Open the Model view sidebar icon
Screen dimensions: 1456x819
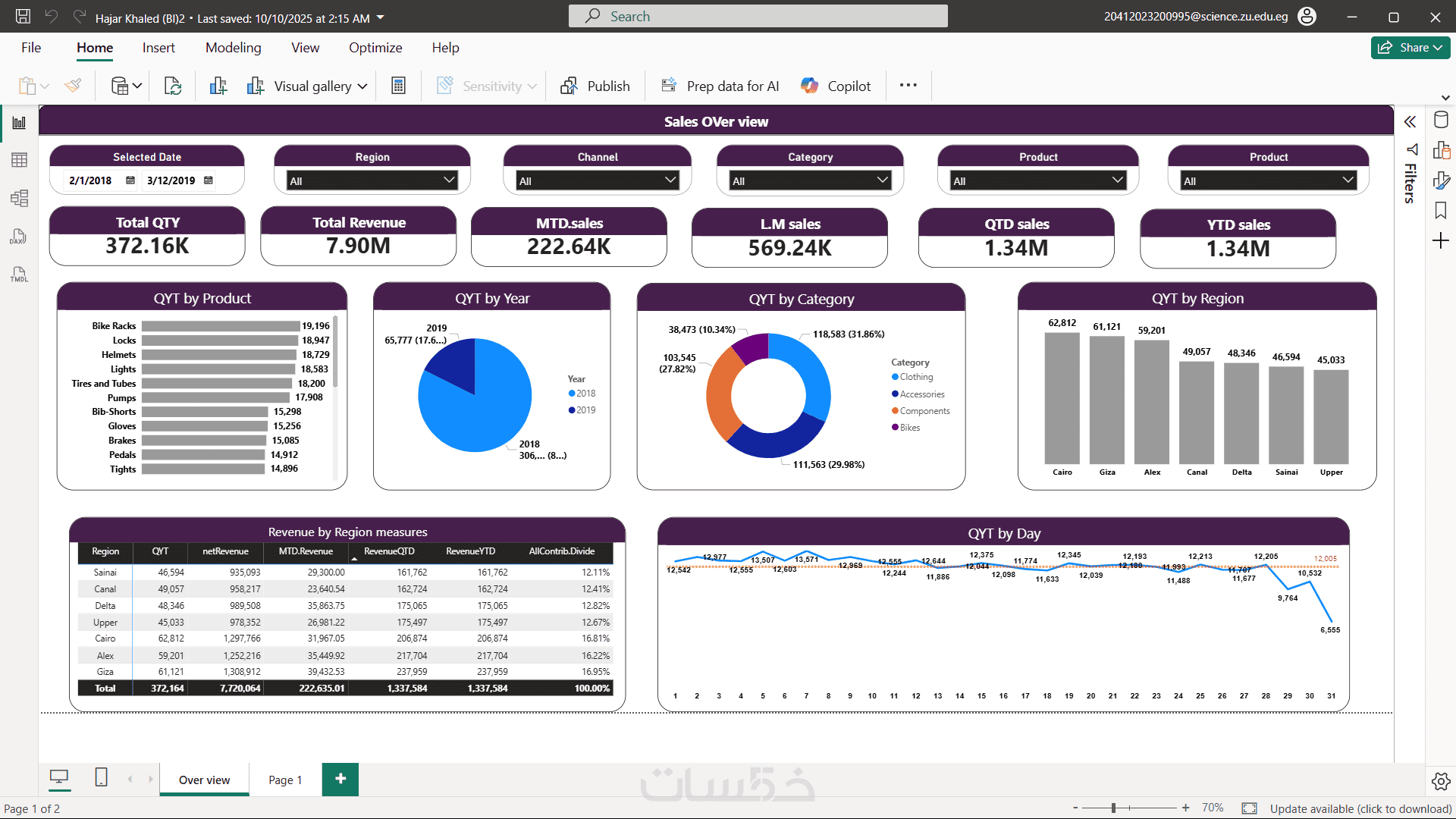19,199
